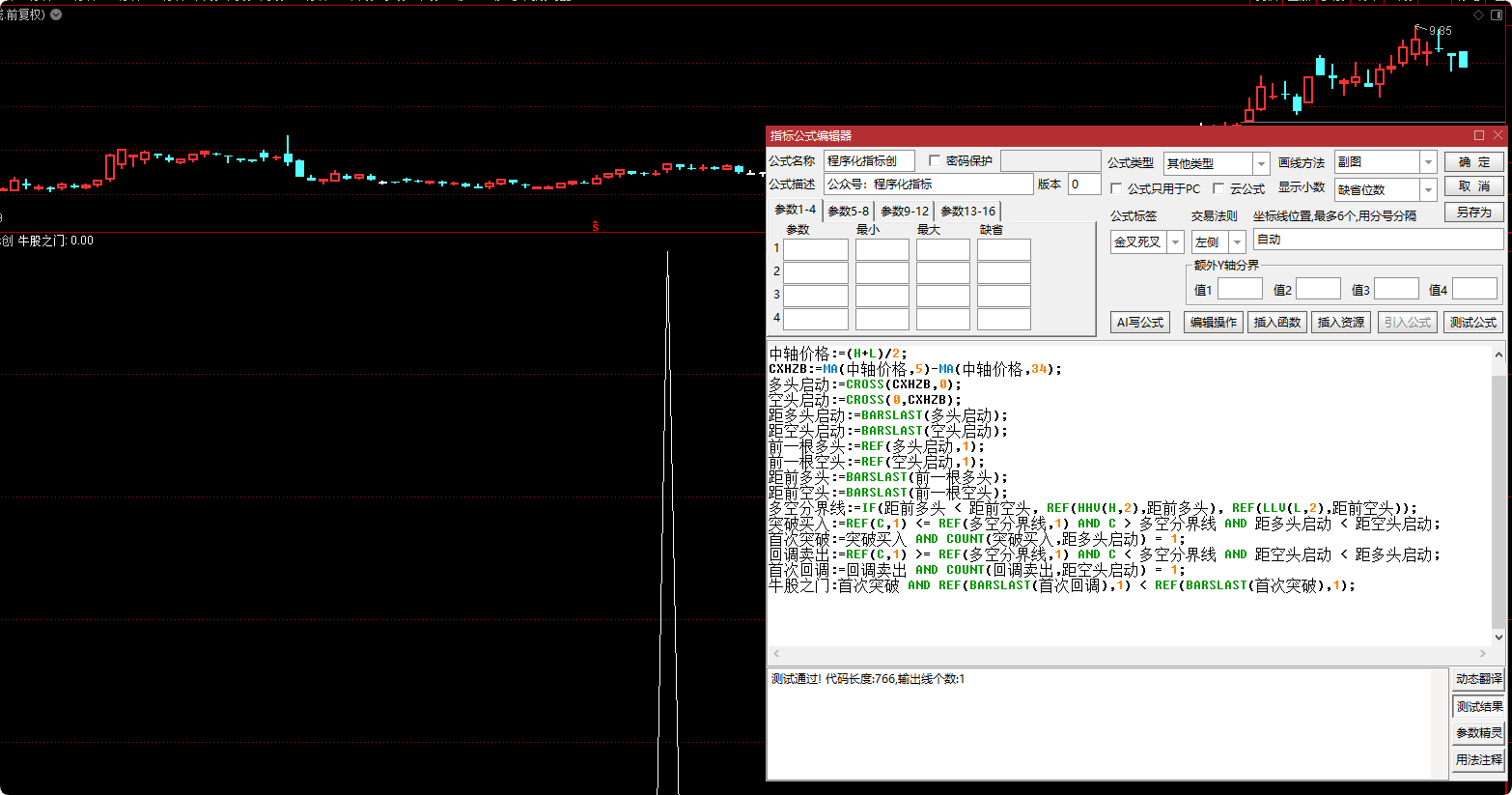Expand the 金叉死叉 formula tag dropdown

point(1175,242)
